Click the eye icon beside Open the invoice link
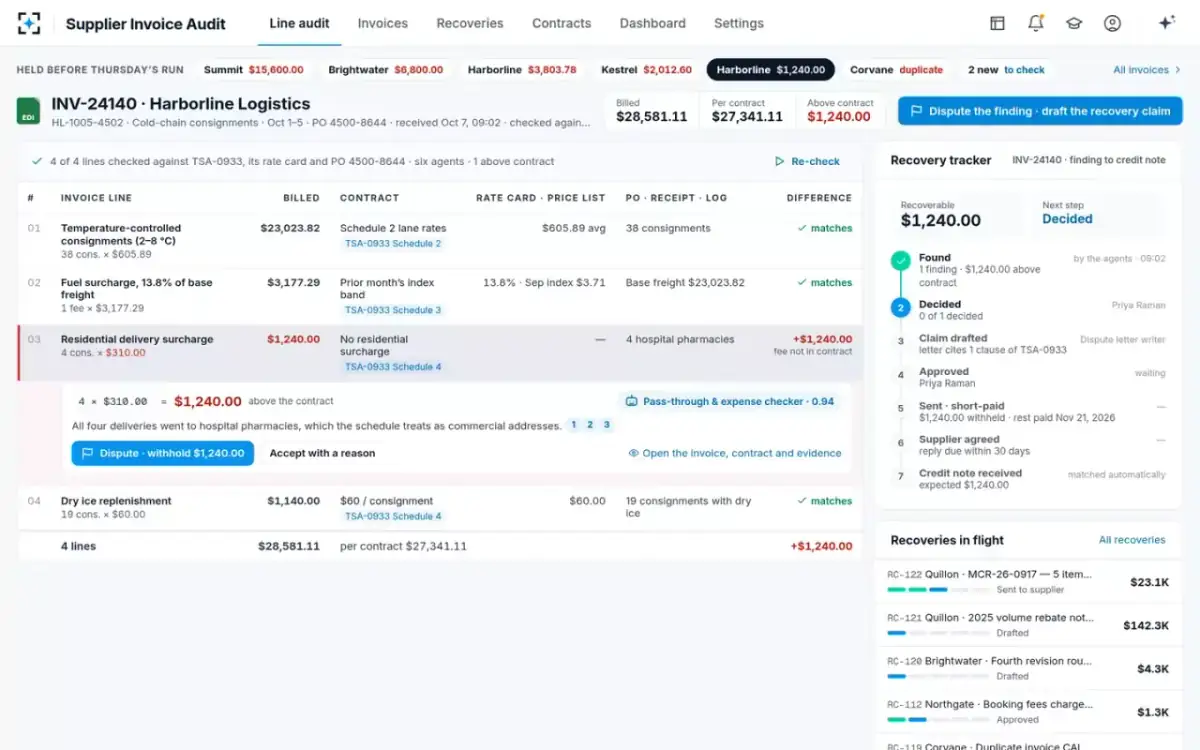 [x=633, y=453]
